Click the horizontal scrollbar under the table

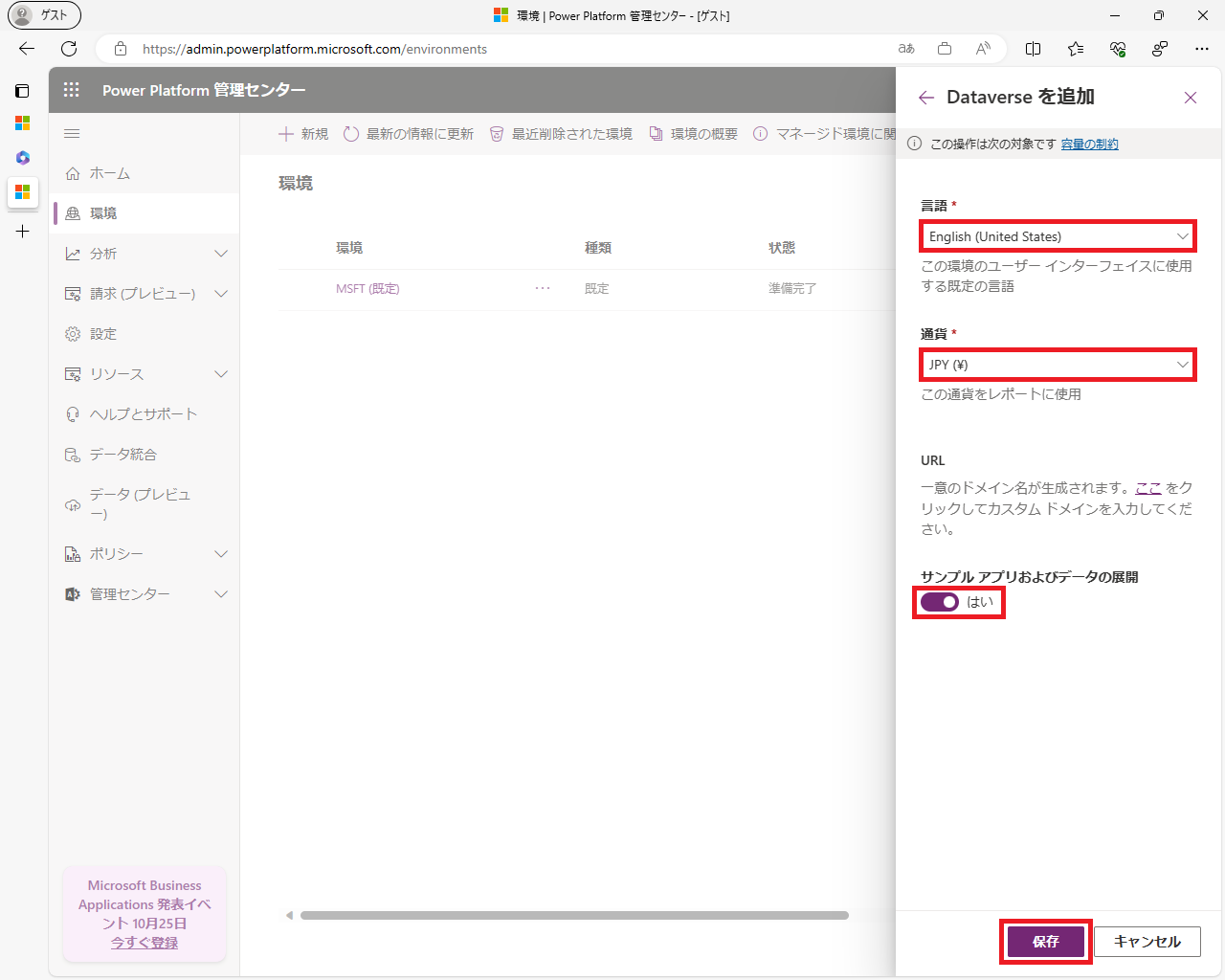pos(574,916)
